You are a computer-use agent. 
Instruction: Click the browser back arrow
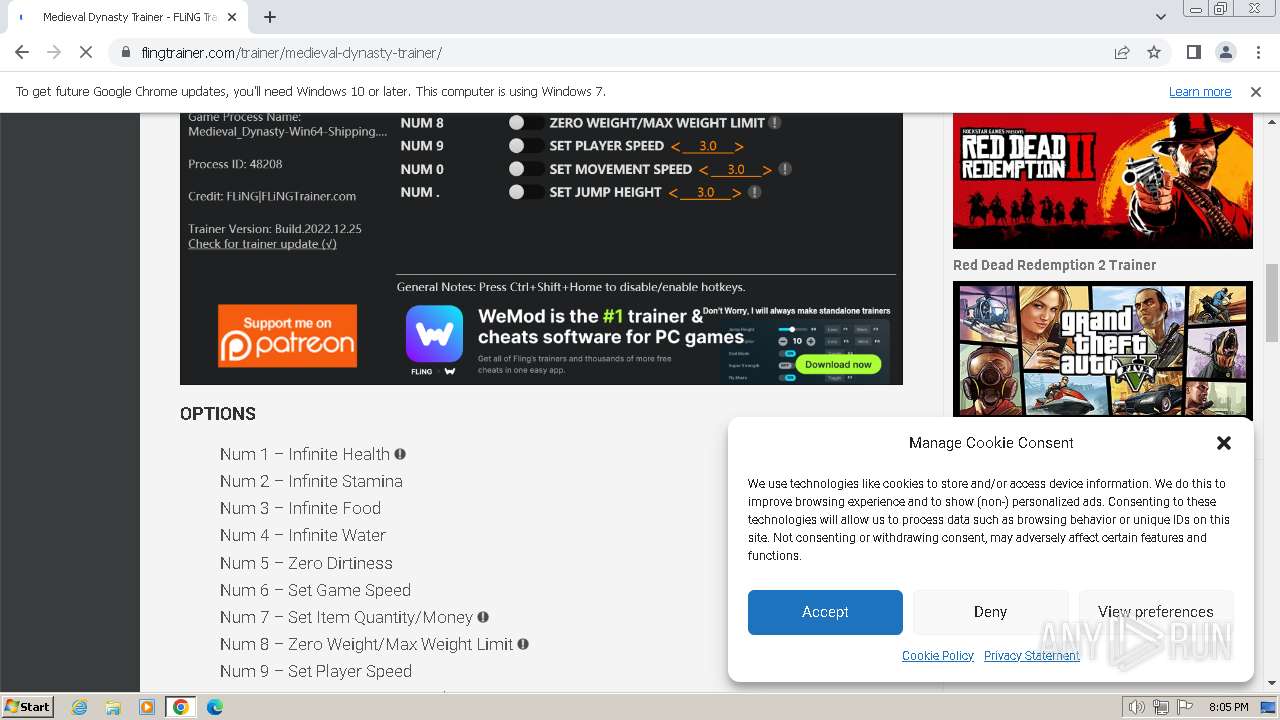click(x=22, y=52)
